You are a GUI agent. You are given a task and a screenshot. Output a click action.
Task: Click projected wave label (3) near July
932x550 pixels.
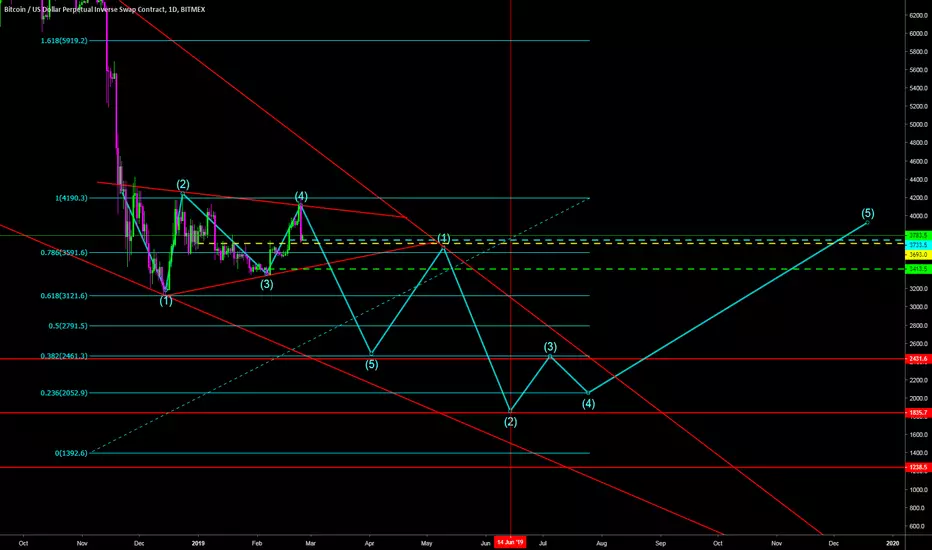550,347
